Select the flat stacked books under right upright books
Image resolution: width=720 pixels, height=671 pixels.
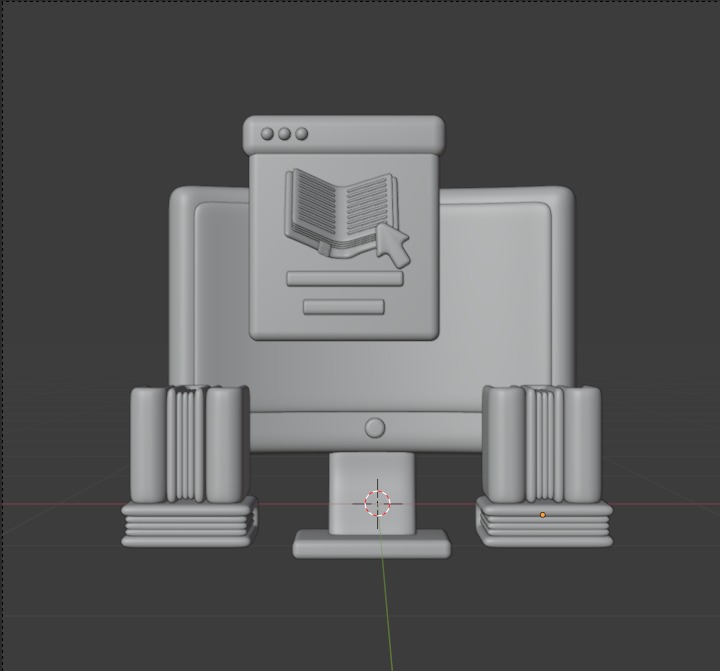point(544,523)
